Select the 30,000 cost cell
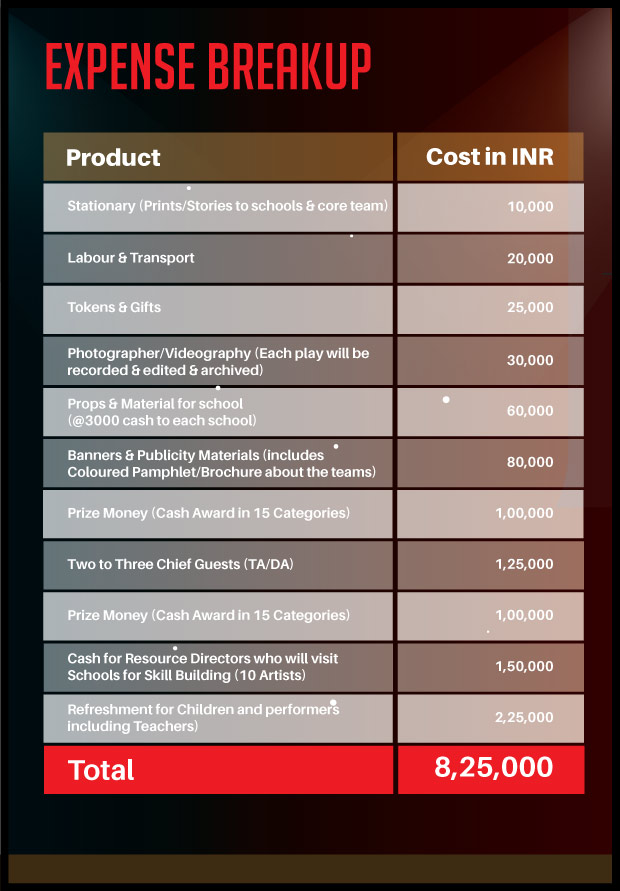 [x=530, y=361]
